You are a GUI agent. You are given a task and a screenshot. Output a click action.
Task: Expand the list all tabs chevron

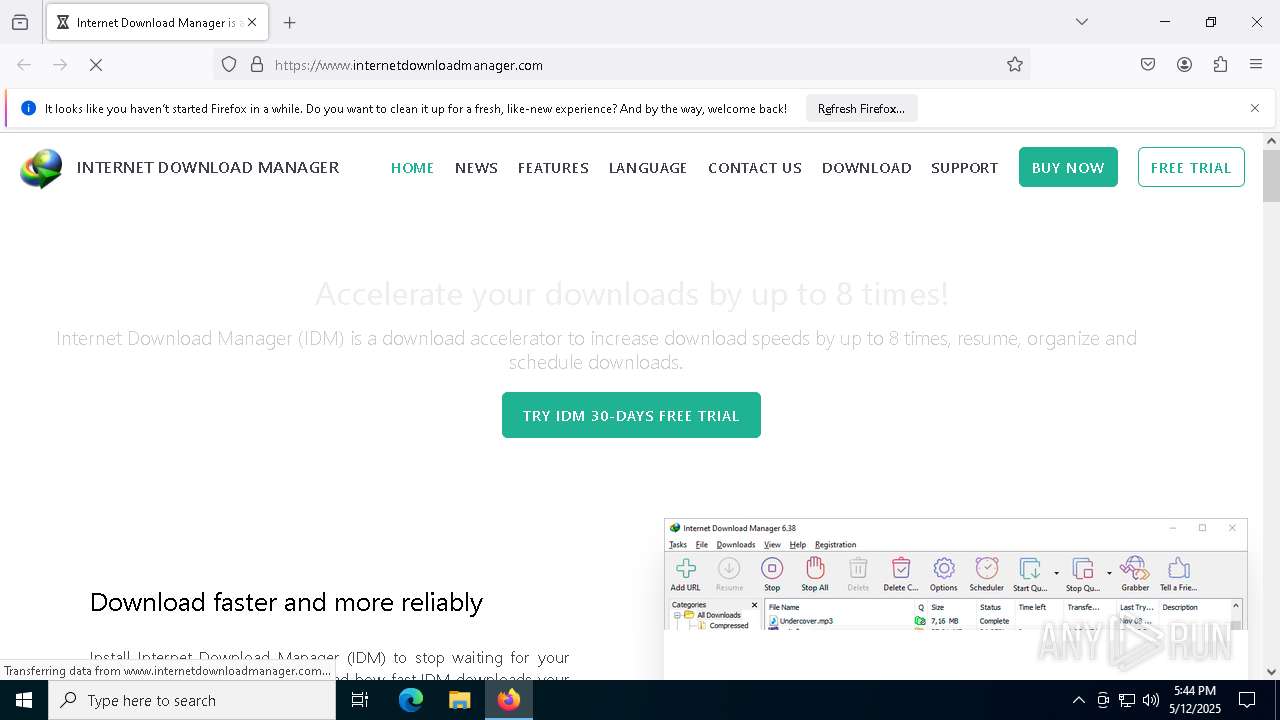[x=1082, y=22]
